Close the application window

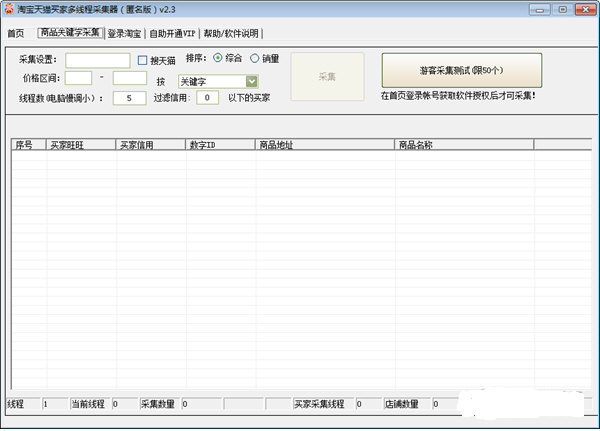point(585,10)
